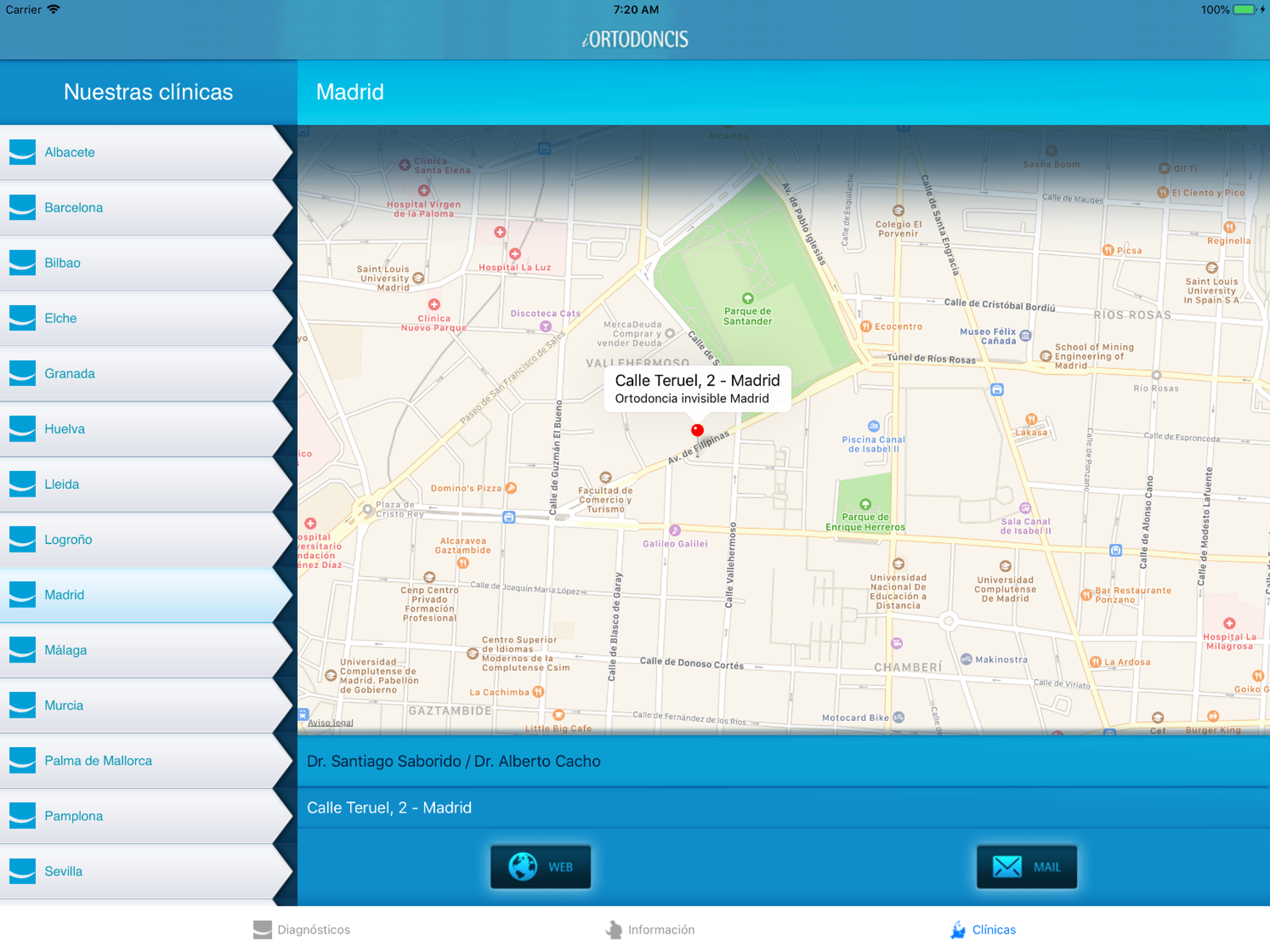This screenshot has height=952, width=1270.
Task: Open the Aviso legal map link
Action: 330,722
